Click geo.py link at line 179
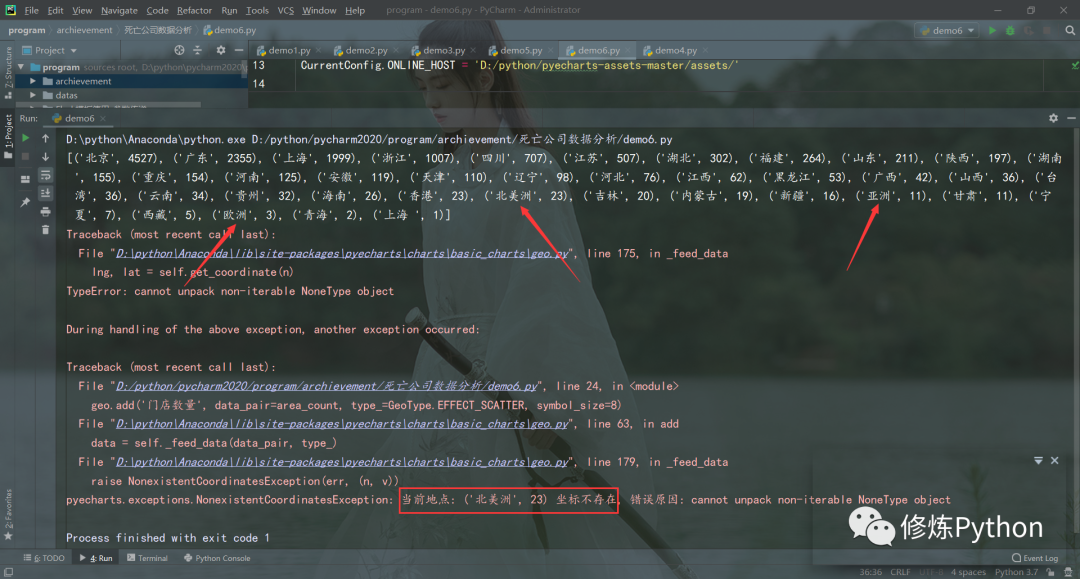The width and height of the screenshot is (1080, 579). click(342, 462)
